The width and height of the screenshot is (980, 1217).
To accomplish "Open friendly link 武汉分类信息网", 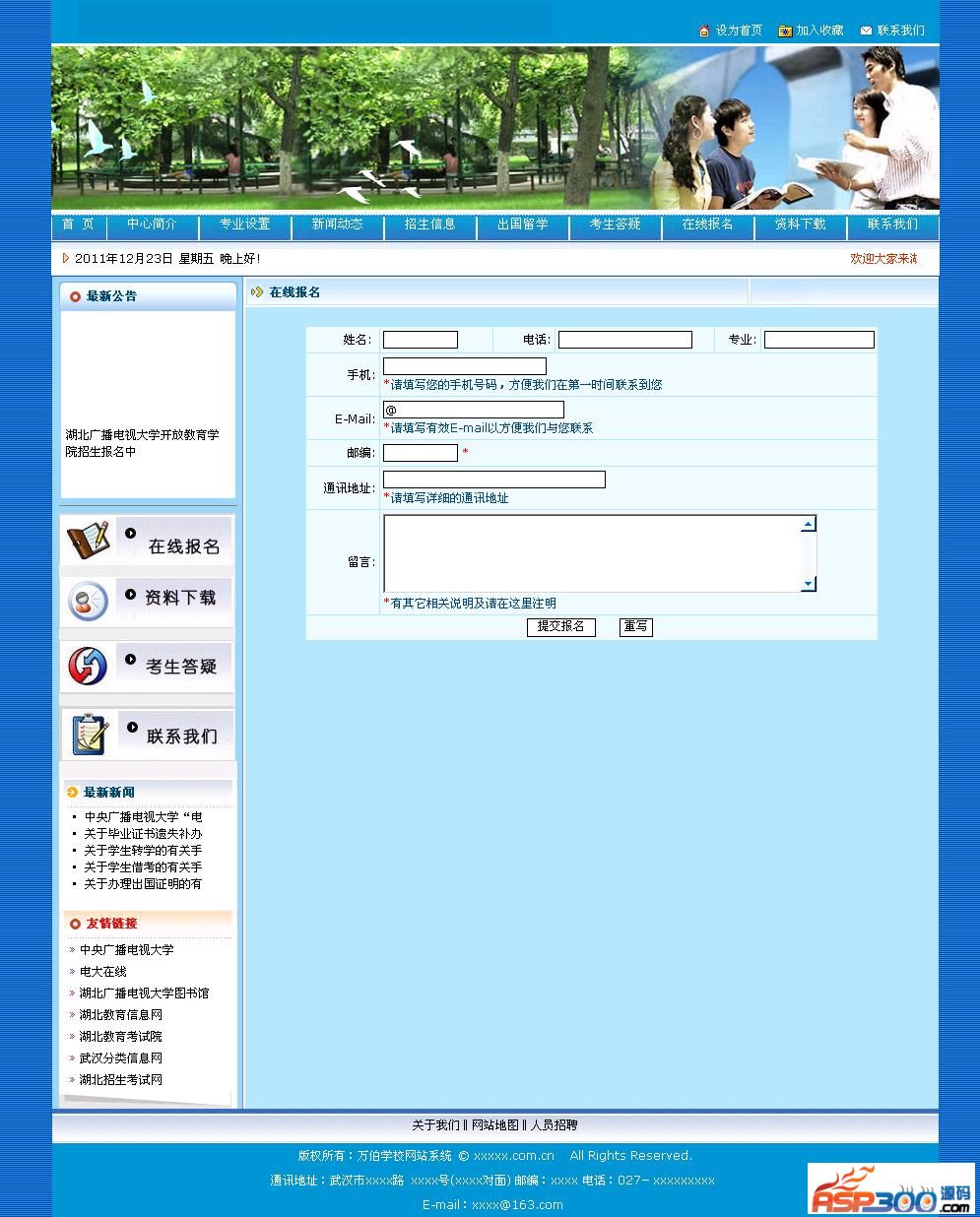I will point(121,1058).
